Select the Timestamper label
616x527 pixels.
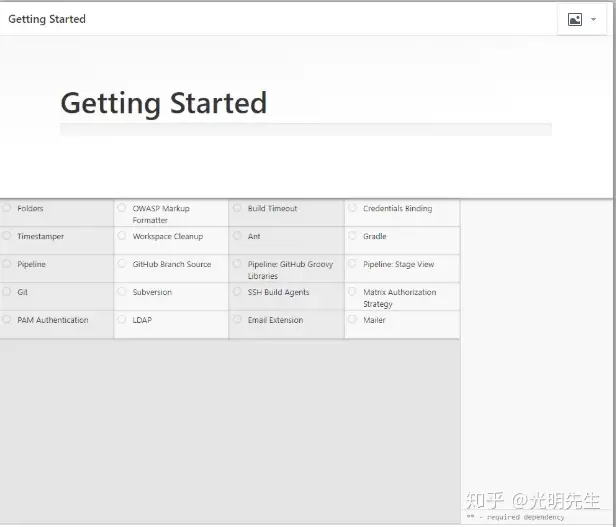(40, 236)
